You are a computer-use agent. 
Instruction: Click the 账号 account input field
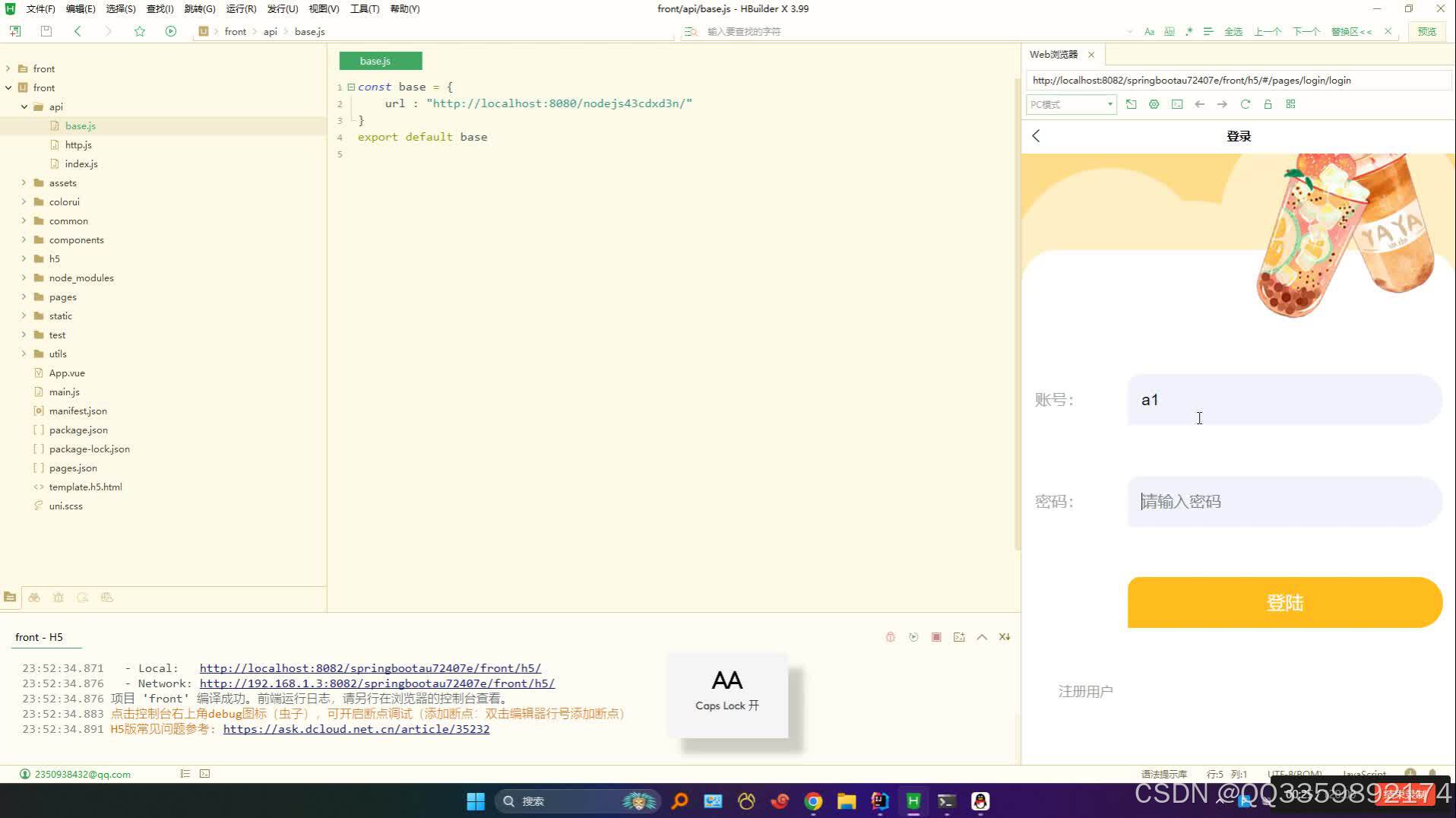click(1284, 399)
